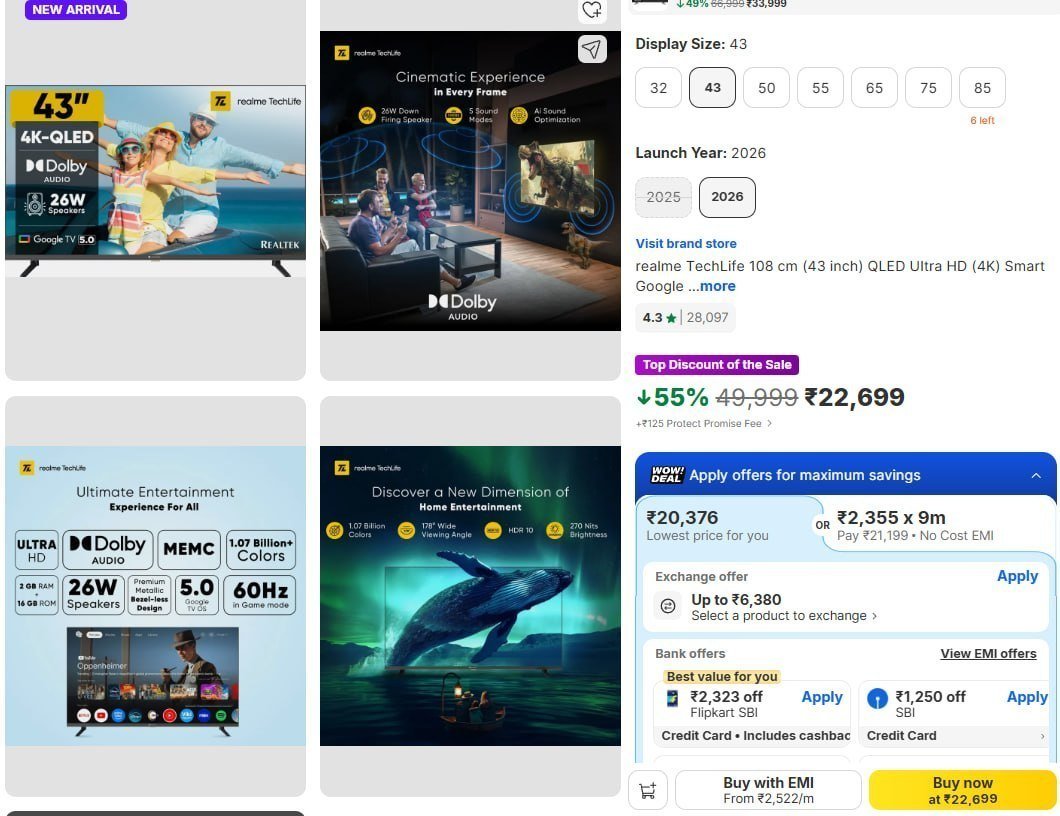The image size is (1060, 816).
Task: Choose 2025 launch year
Action: point(663,197)
